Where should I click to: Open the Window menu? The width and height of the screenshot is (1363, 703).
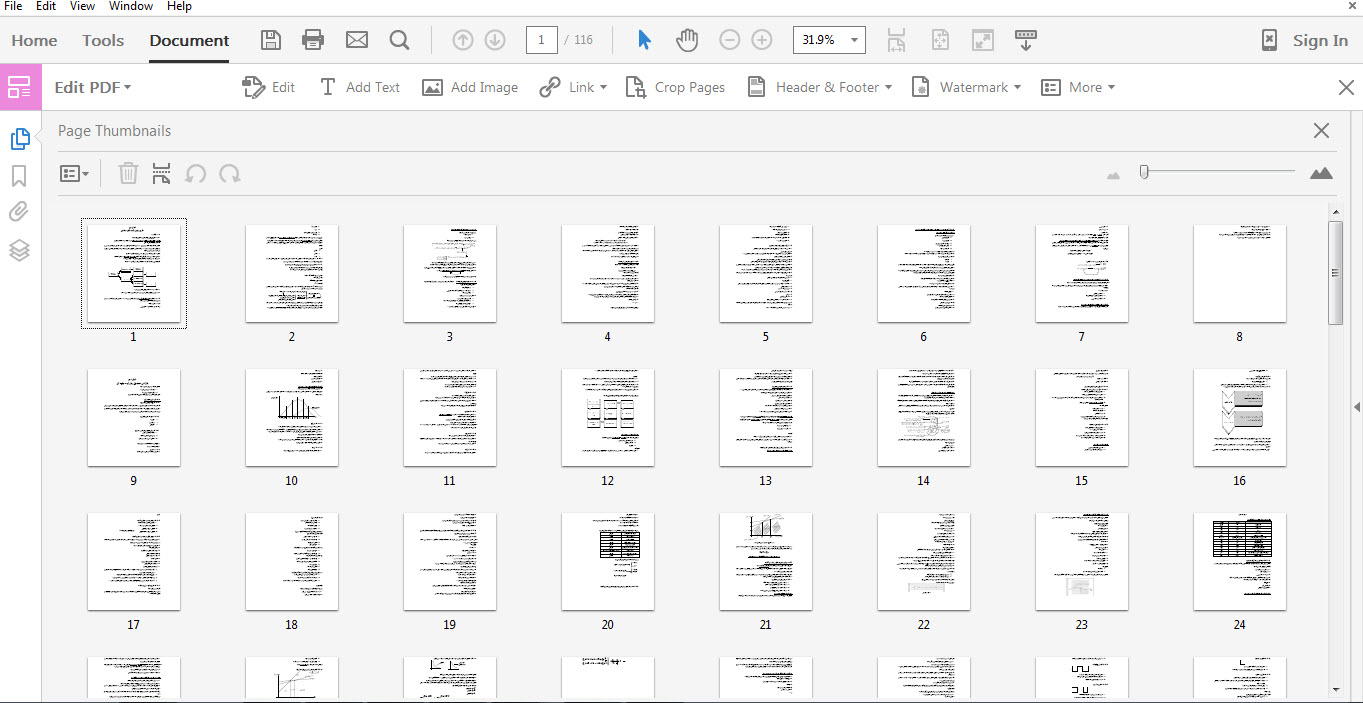[131, 6]
